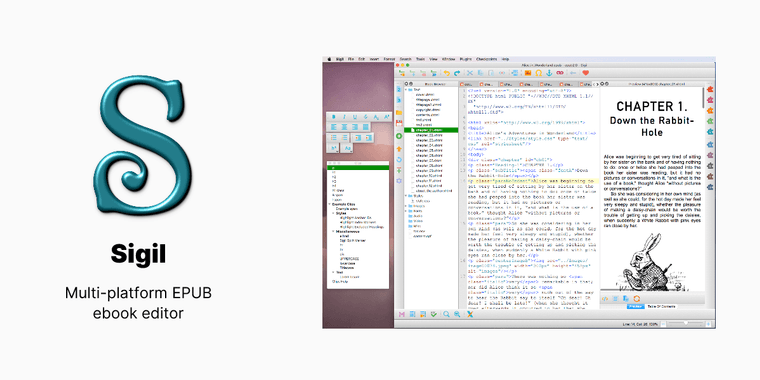Click the gear icon in side toolbar
The image size is (760, 380).
pyautogui.click(x=399, y=181)
